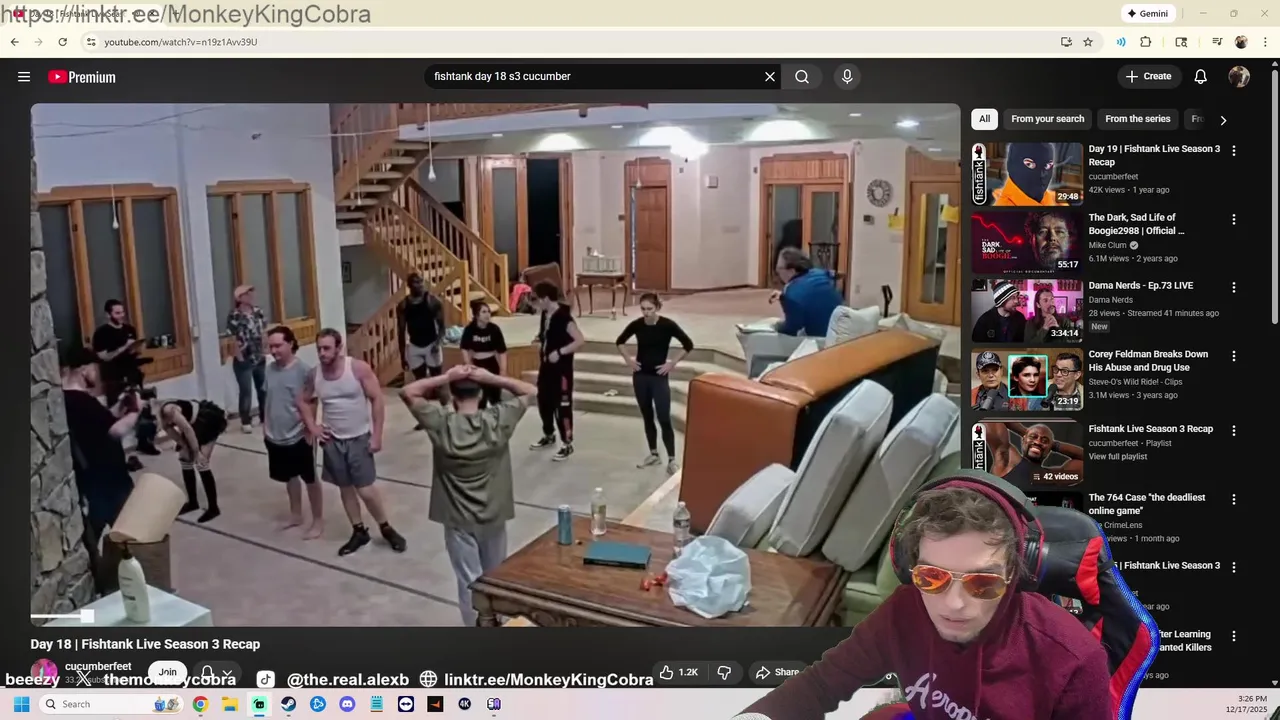The image size is (1280, 720).
Task: Open options for Boogie2988 video
Action: 1233,219
